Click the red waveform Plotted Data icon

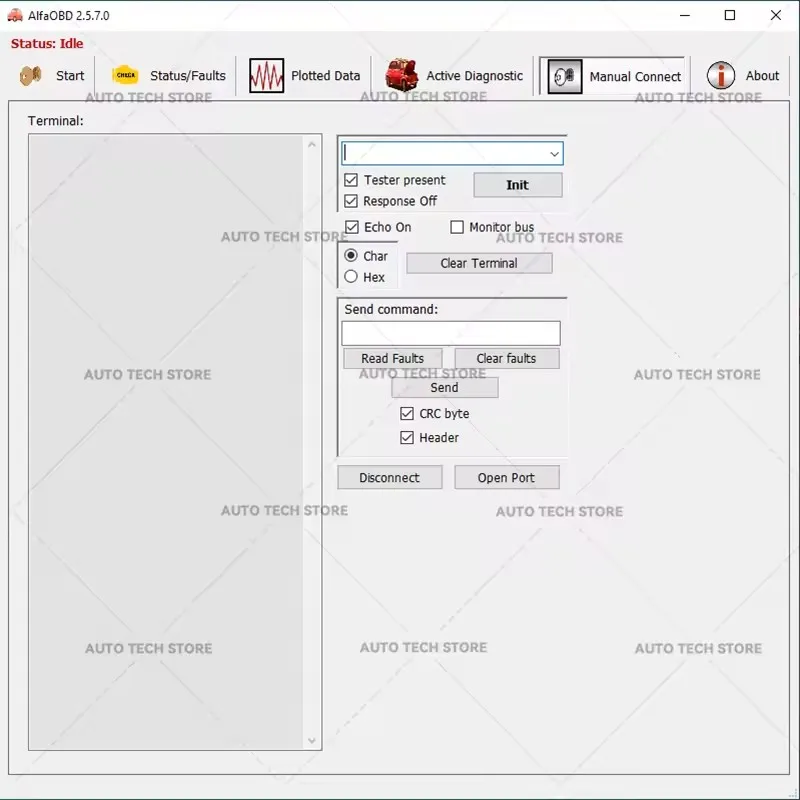pos(266,76)
